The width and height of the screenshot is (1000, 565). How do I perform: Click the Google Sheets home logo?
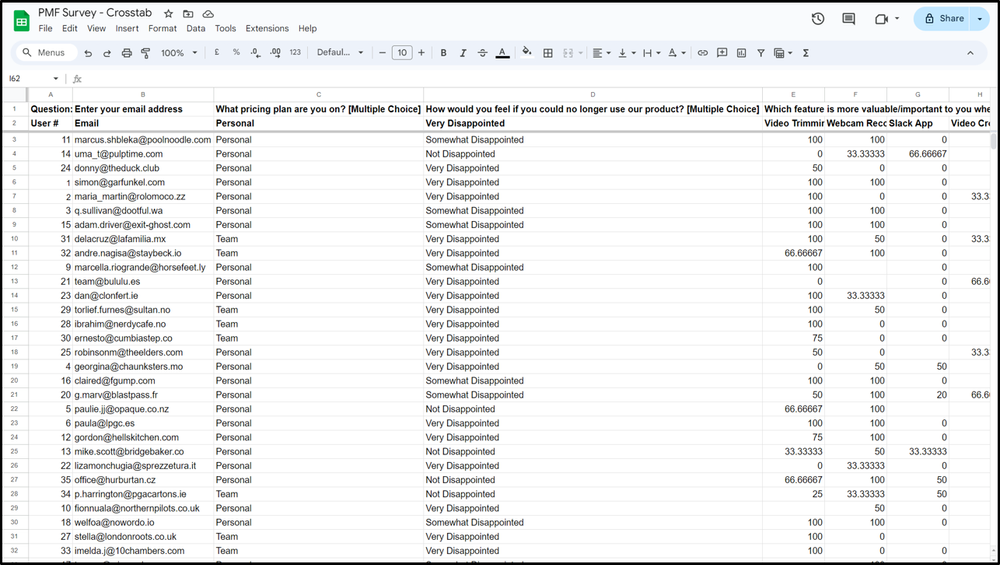coord(22,20)
